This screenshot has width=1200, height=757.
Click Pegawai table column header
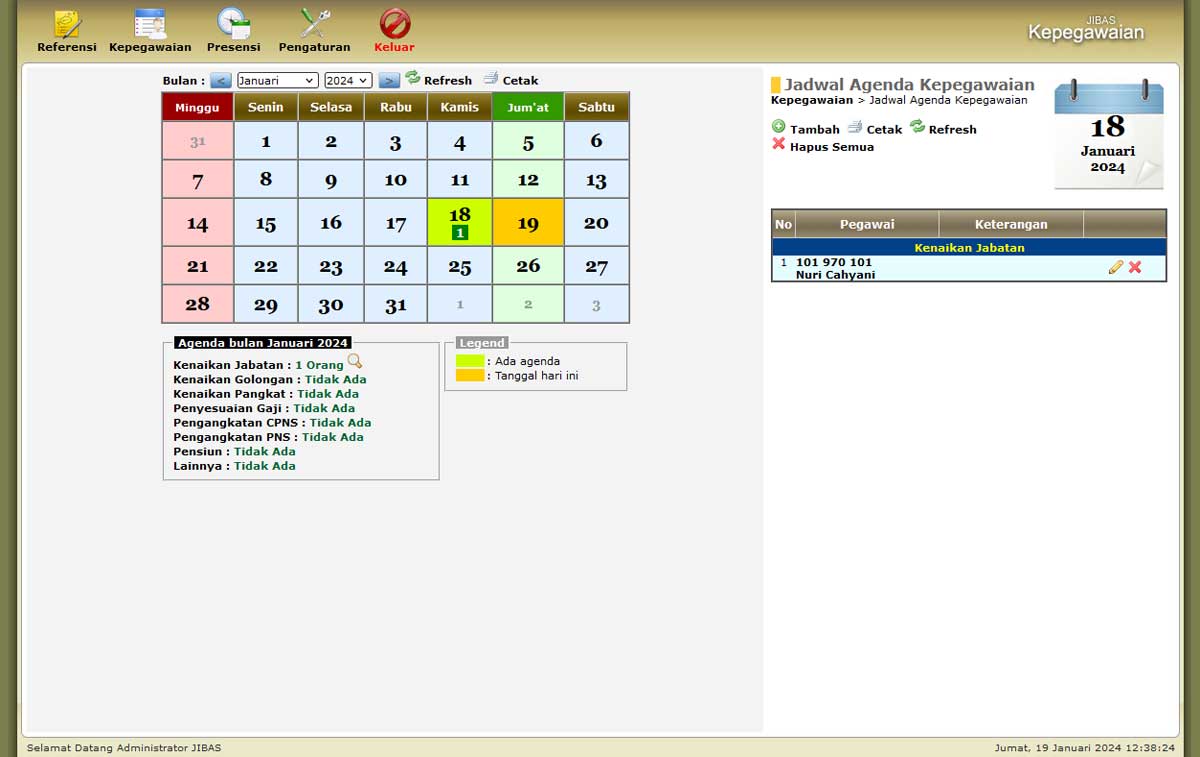coord(867,224)
